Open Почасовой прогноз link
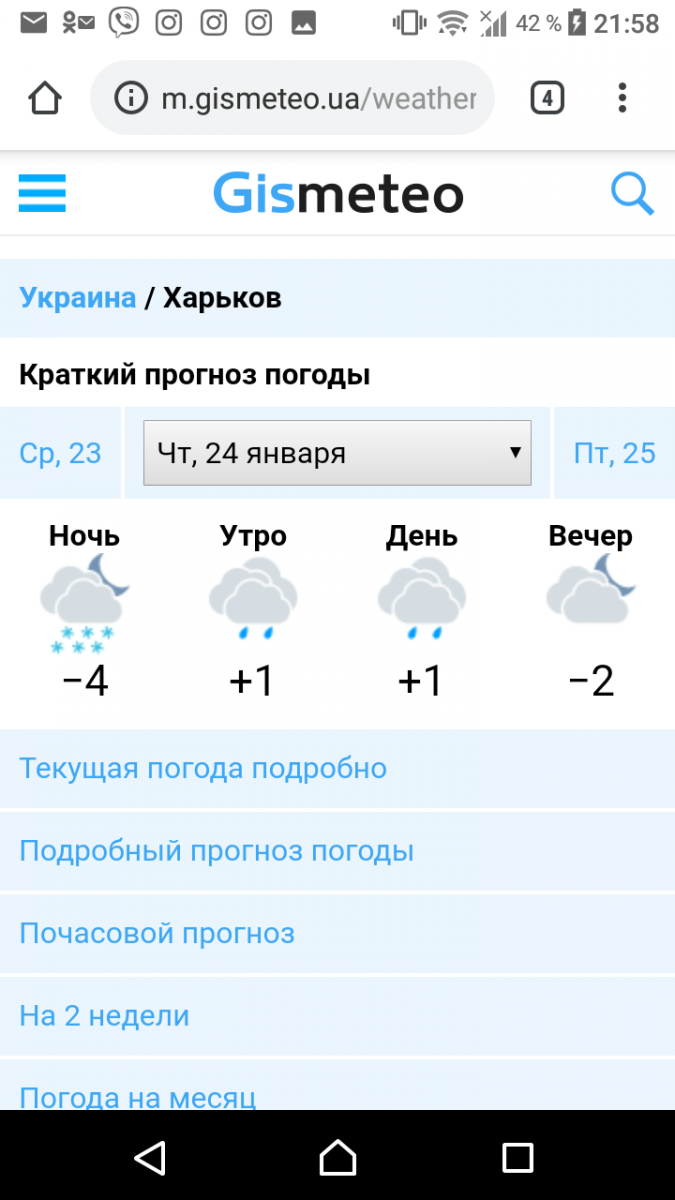Screen dimensions: 675x1200 [157, 933]
